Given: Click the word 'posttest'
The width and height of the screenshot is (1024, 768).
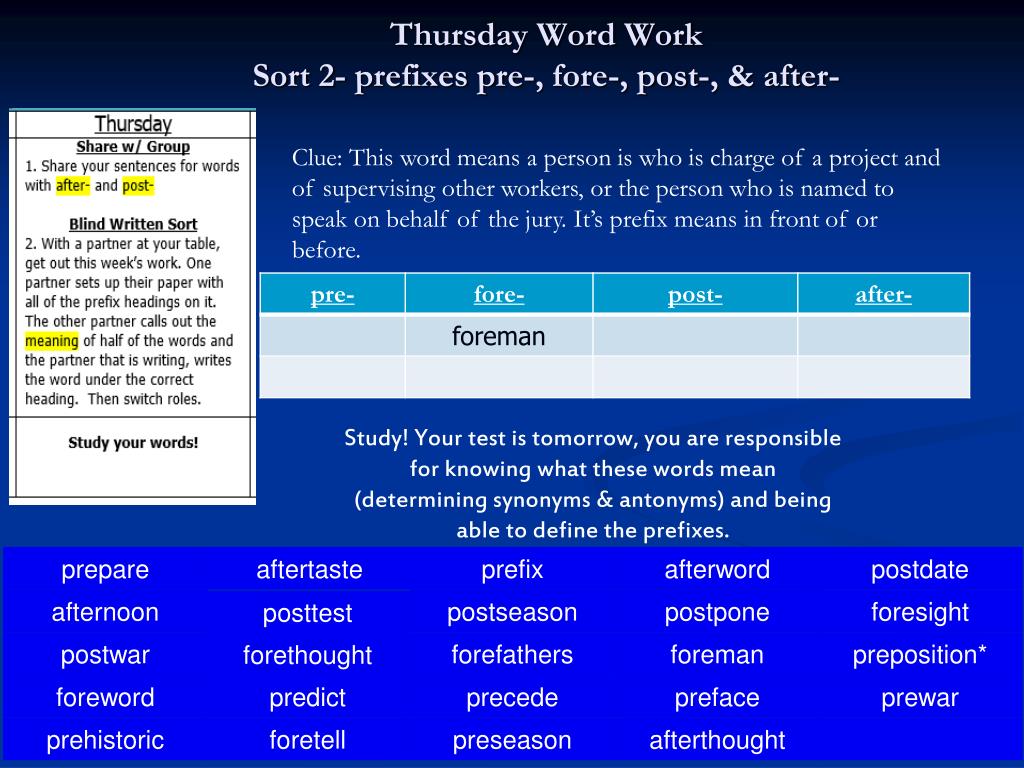Looking at the screenshot, I should pos(308,613).
